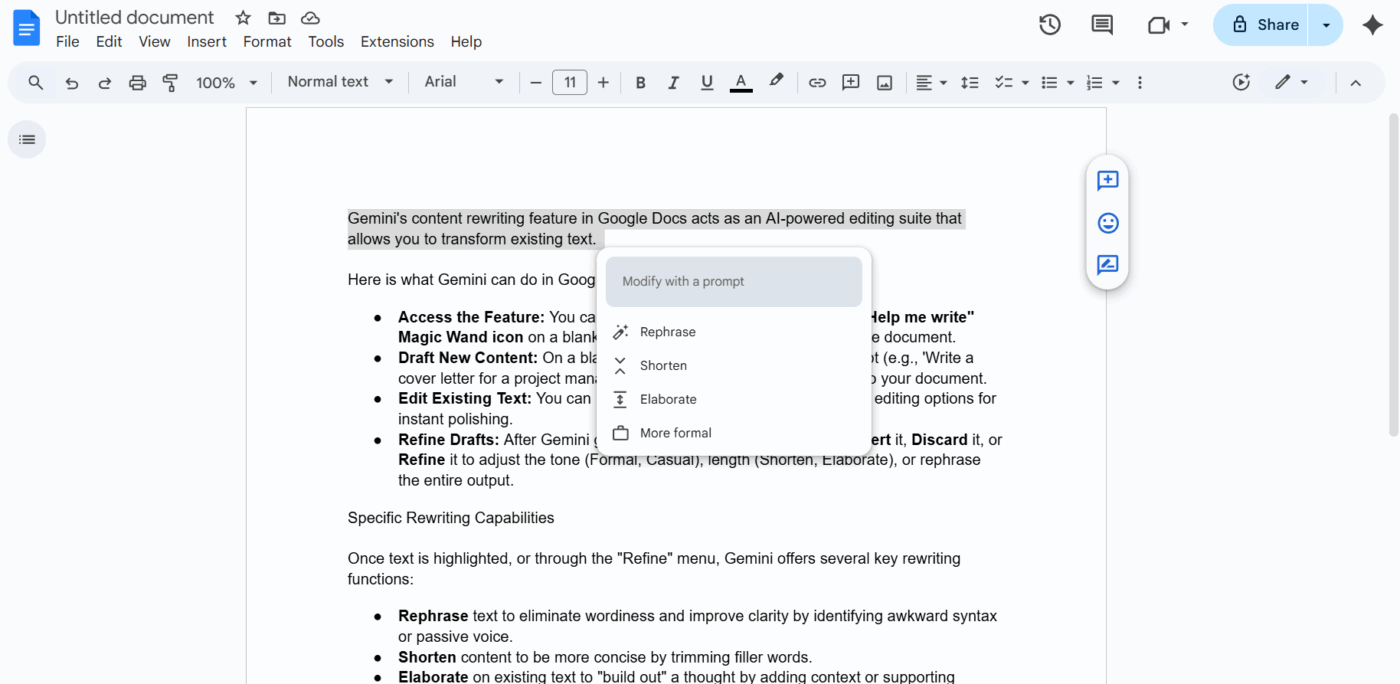Click the Modify with a prompt field
Image resolution: width=1400 pixels, height=684 pixels.
pos(733,282)
